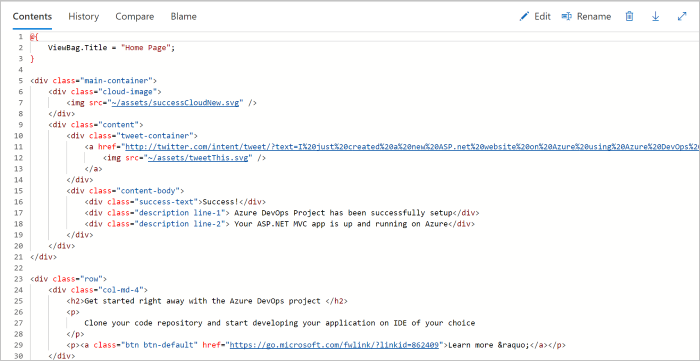The width and height of the screenshot is (700, 361).
Task: Click the ViewBag.Title code line
Action: click(112, 48)
